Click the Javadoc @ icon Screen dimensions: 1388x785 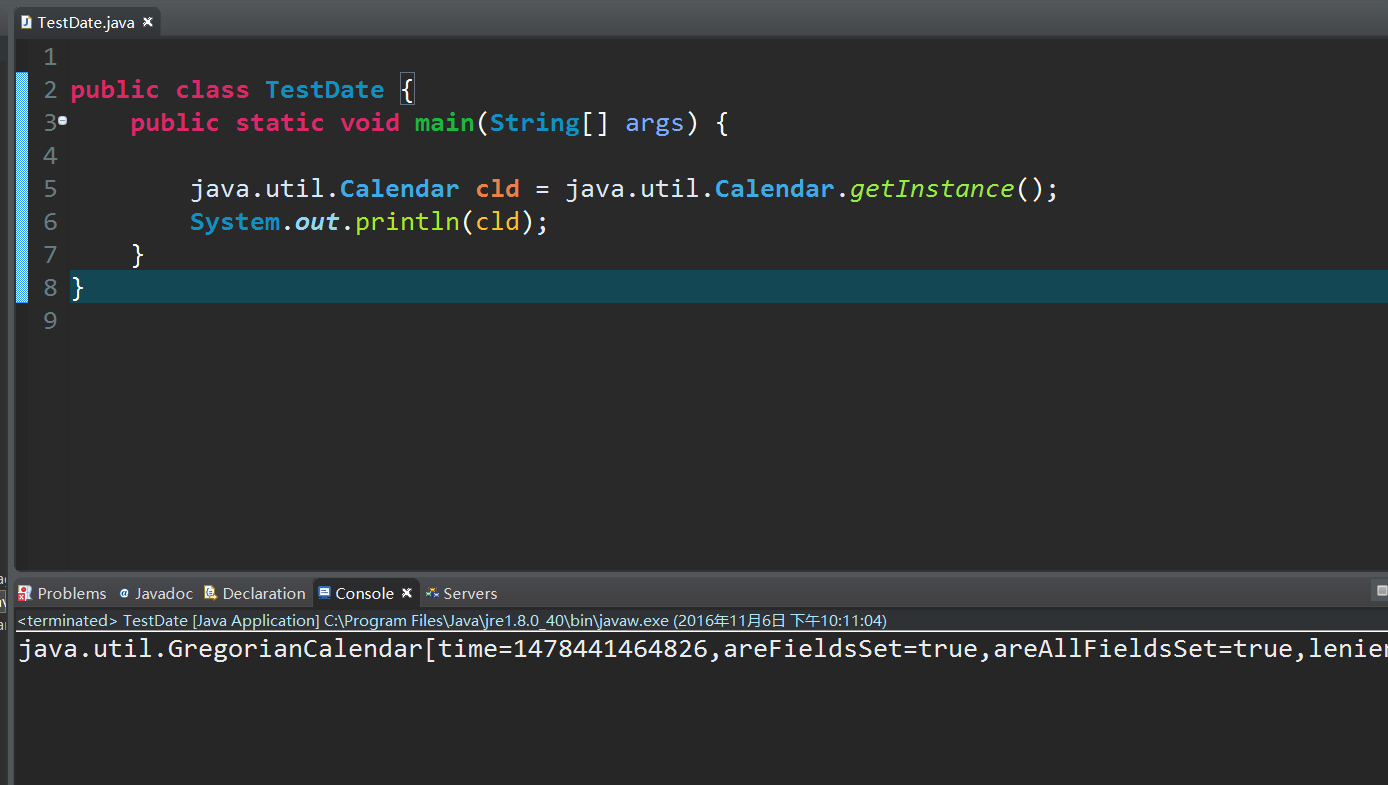coord(122,593)
